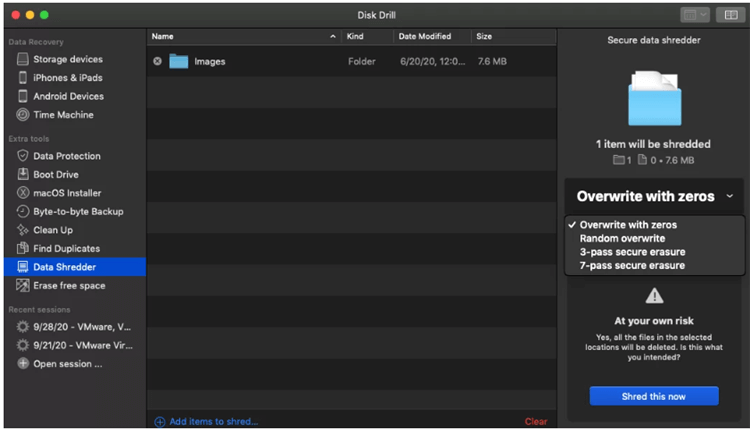
Task: Pick the 7-pass secure erasure option
Action: tap(632, 266)
